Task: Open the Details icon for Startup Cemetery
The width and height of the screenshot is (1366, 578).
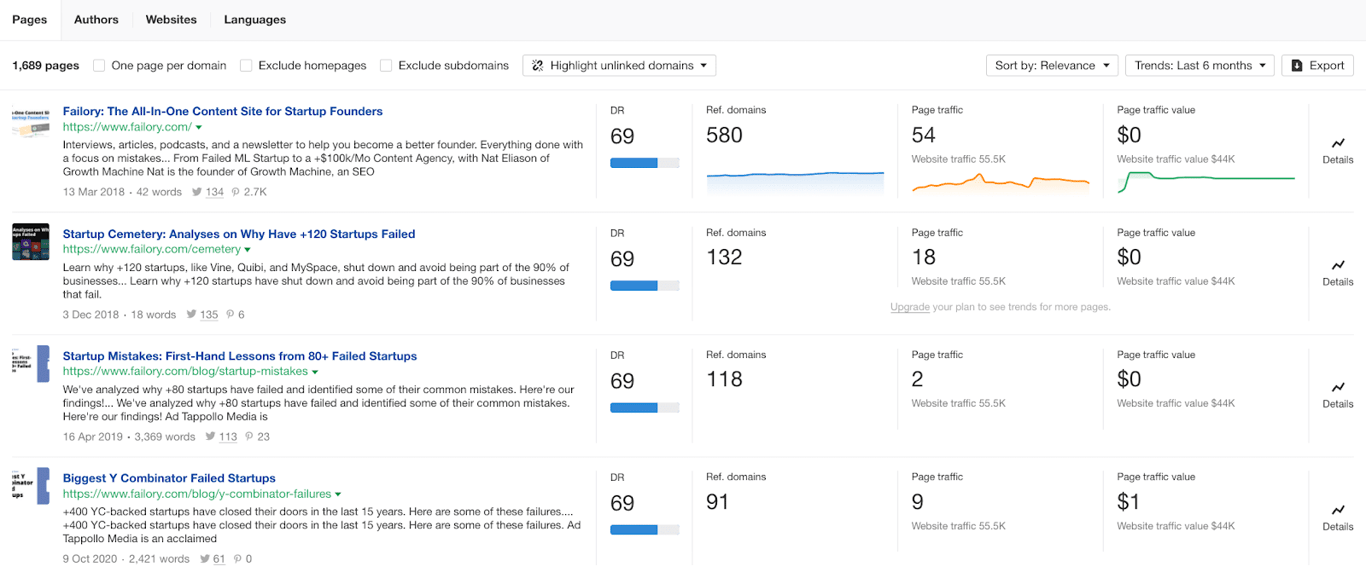Action: [1337, 266]
